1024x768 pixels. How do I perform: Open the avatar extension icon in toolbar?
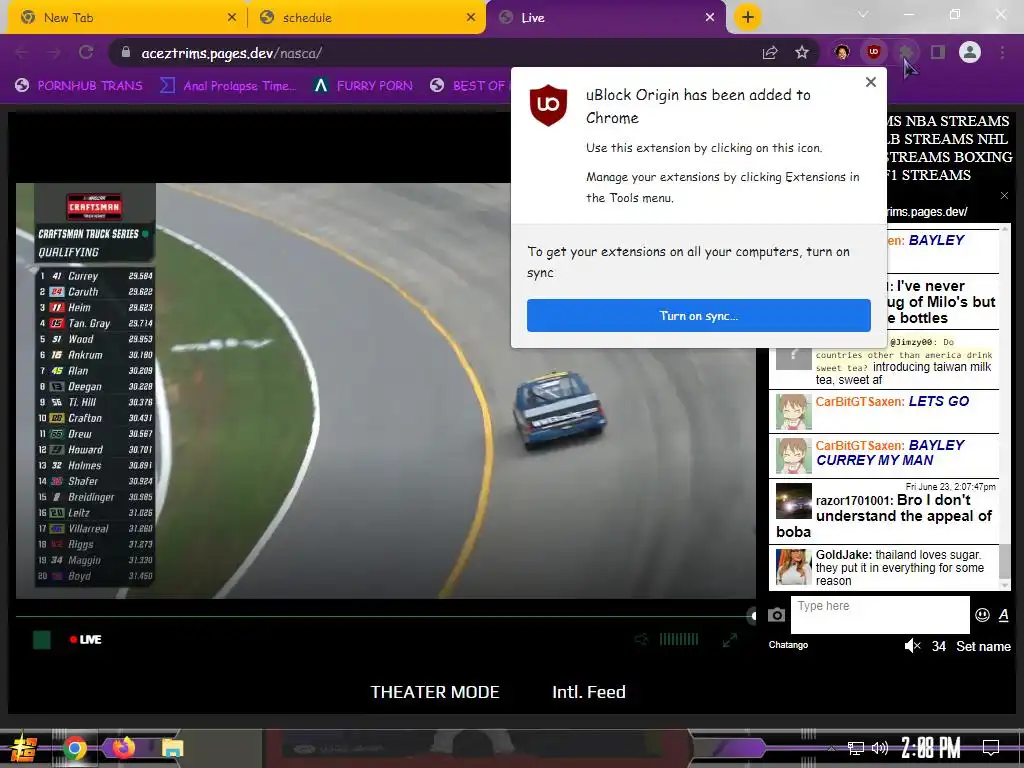tap(842, 53)
